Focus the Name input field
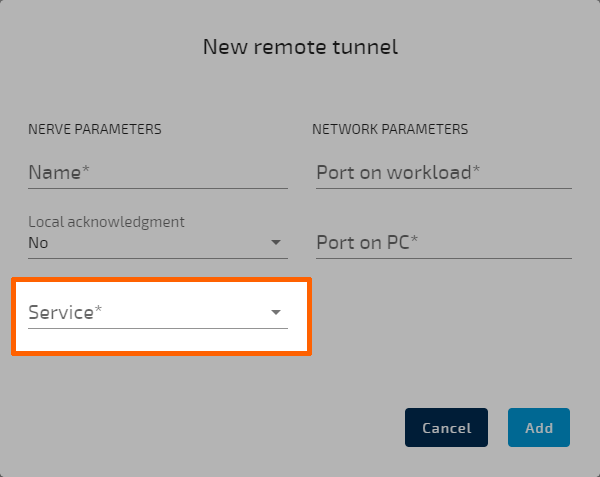 tap(157, 172)
